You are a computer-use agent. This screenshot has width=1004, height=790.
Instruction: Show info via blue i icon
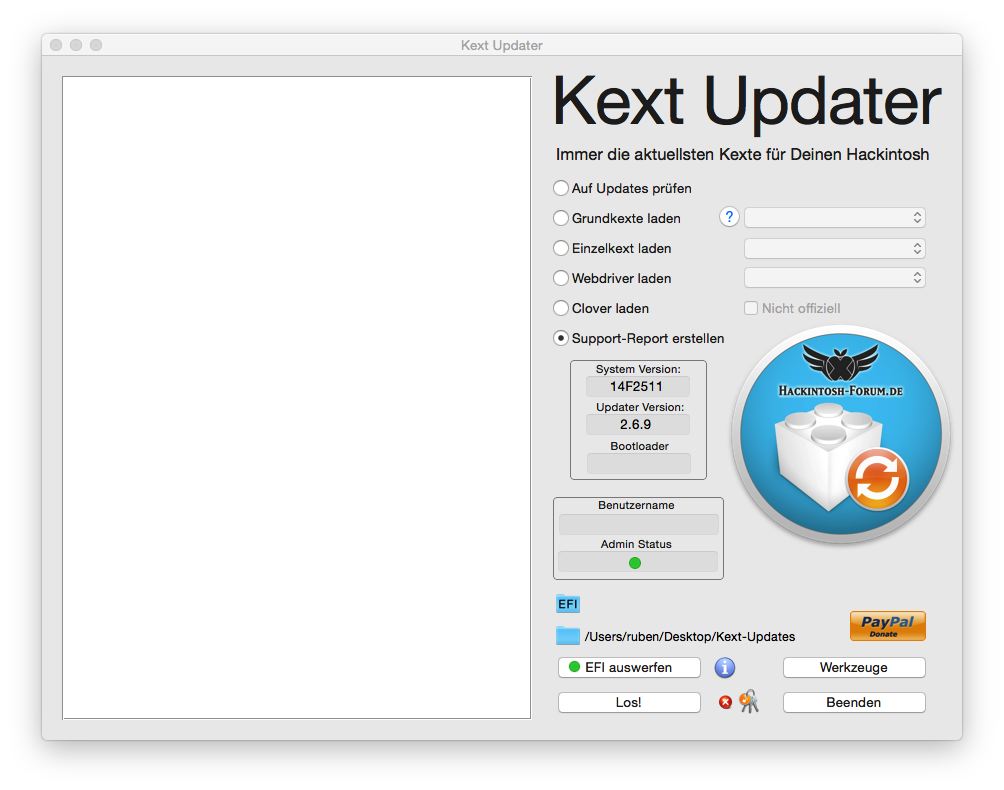725,668
